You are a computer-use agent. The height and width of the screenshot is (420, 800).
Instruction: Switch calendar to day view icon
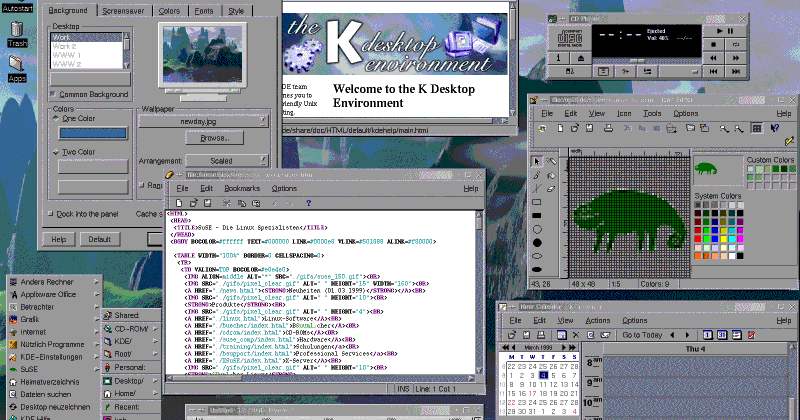click(708, 335)
